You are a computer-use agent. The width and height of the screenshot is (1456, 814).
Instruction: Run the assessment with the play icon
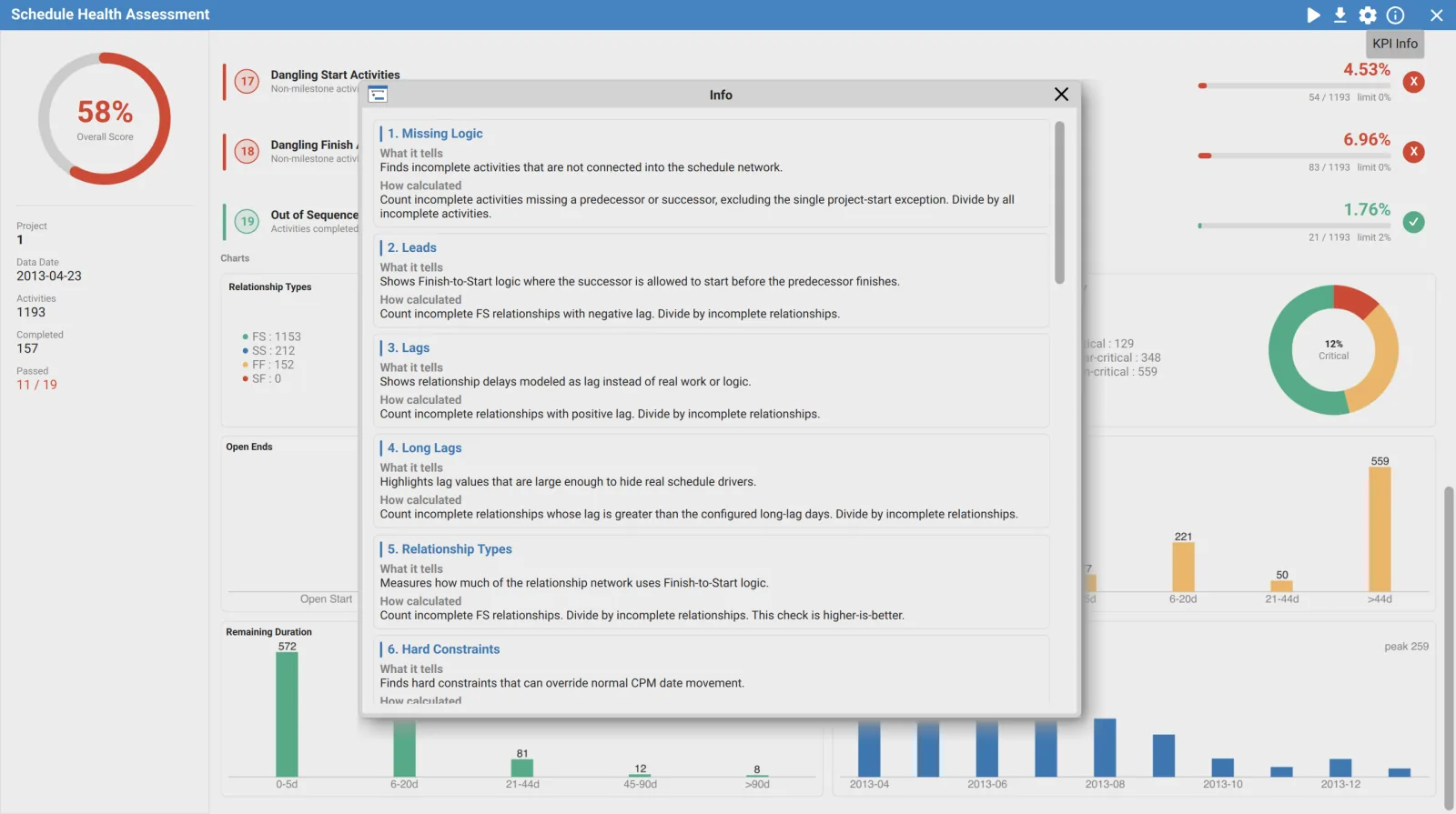[x=1313, y=15]
